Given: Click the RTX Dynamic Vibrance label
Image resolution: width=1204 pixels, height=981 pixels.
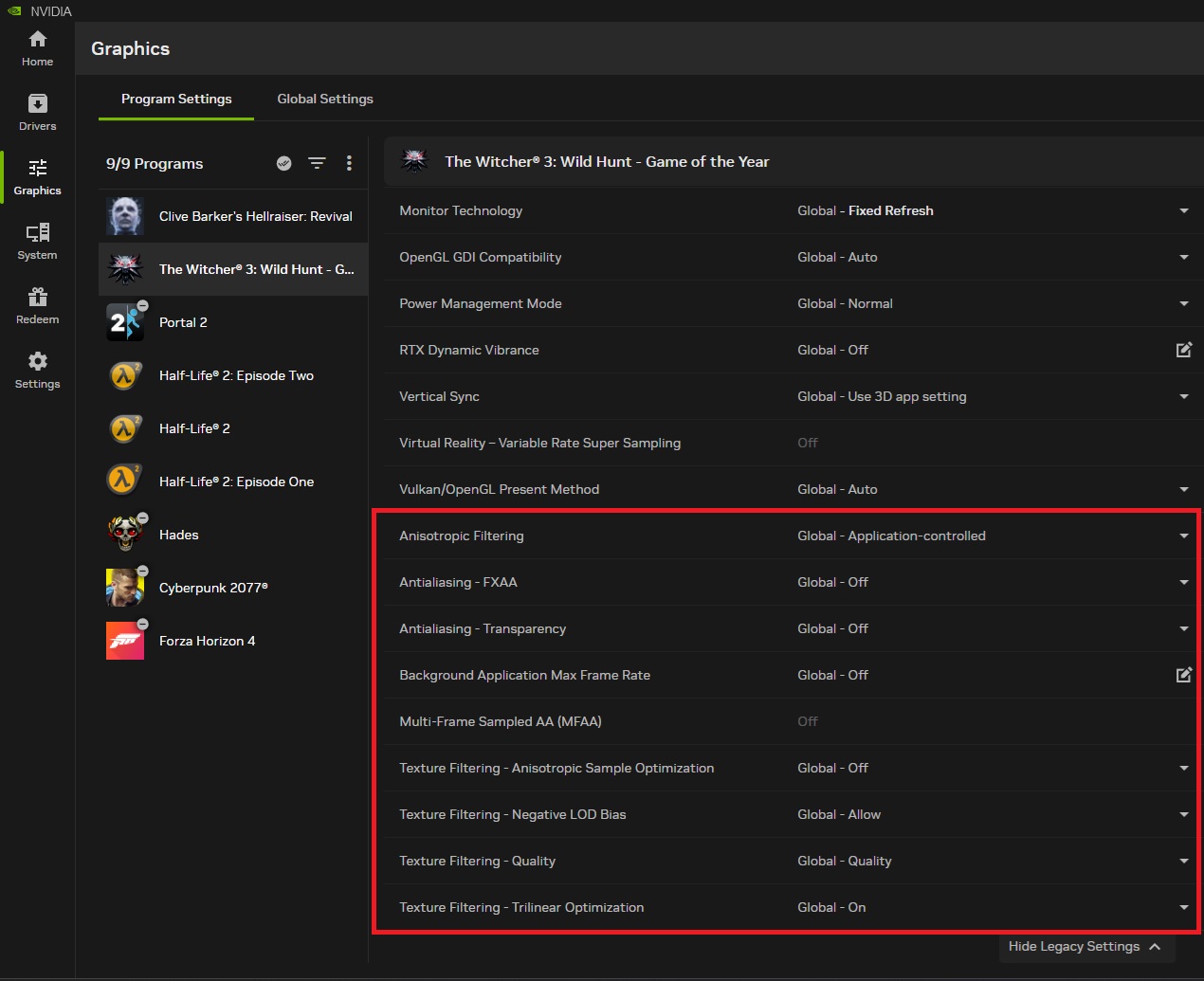Looking at the screenshot, I should 469,350.
